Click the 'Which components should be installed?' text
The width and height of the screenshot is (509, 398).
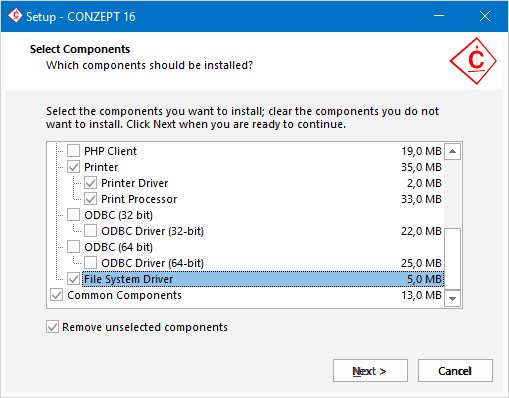click(149, 65)
